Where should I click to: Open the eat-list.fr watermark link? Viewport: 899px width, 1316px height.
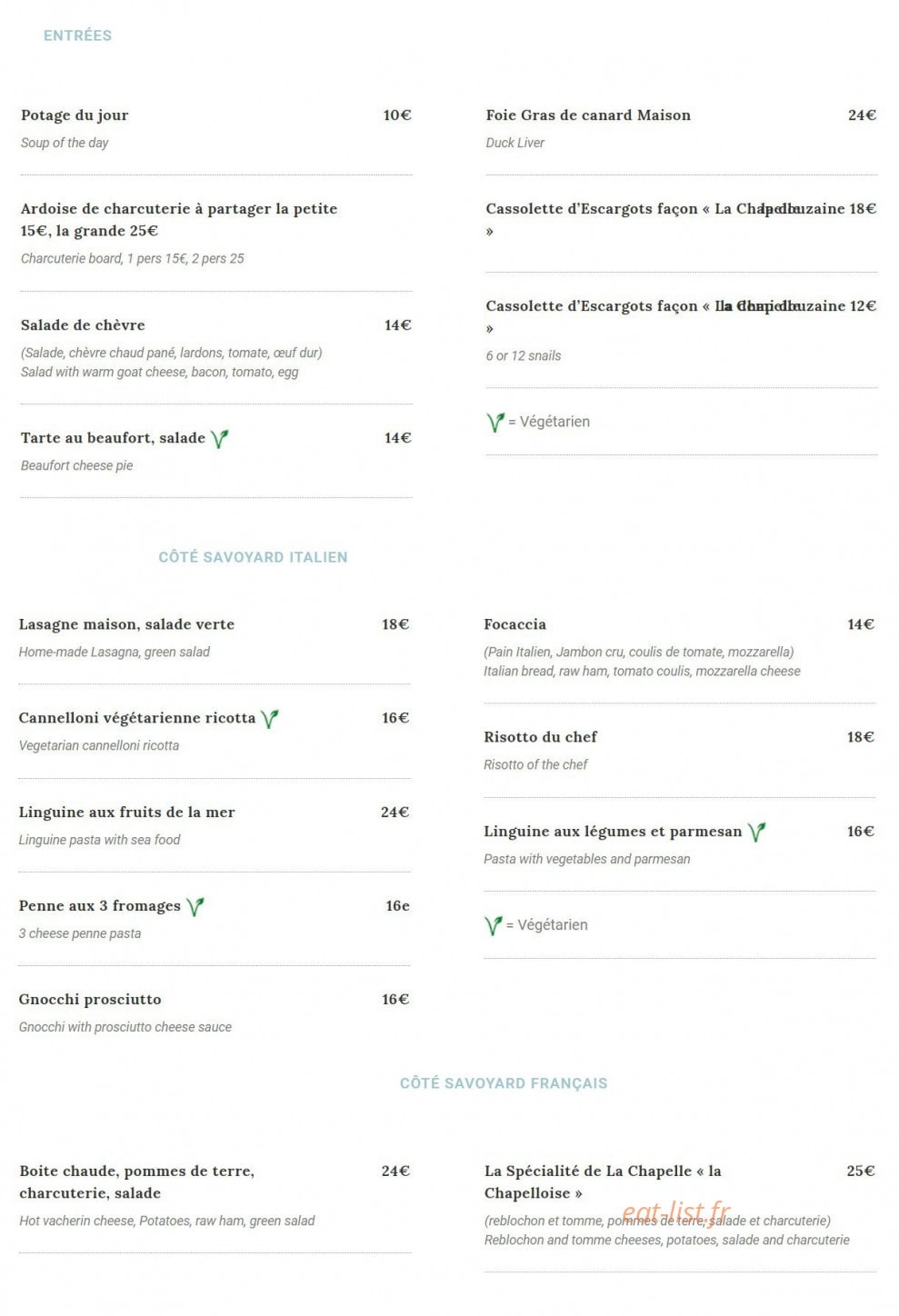click(x=676, y=1212)
